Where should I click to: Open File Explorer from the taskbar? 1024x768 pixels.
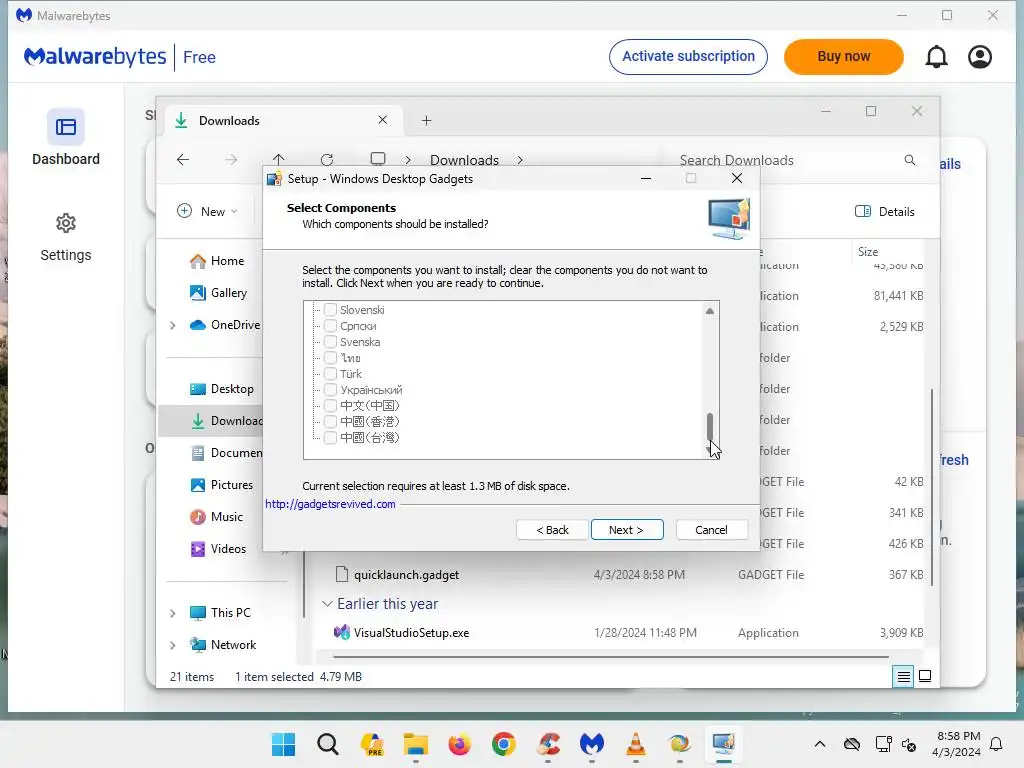pos(415,744)
